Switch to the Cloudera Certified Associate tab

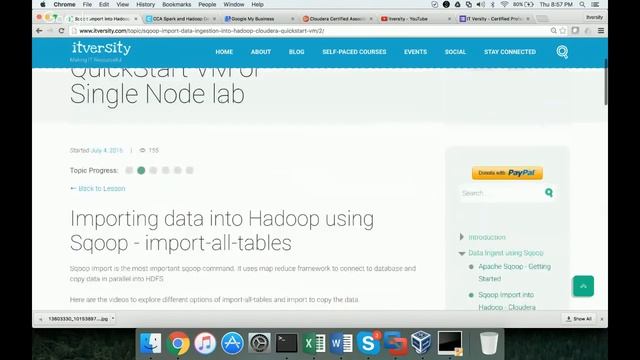pos(336,19)
